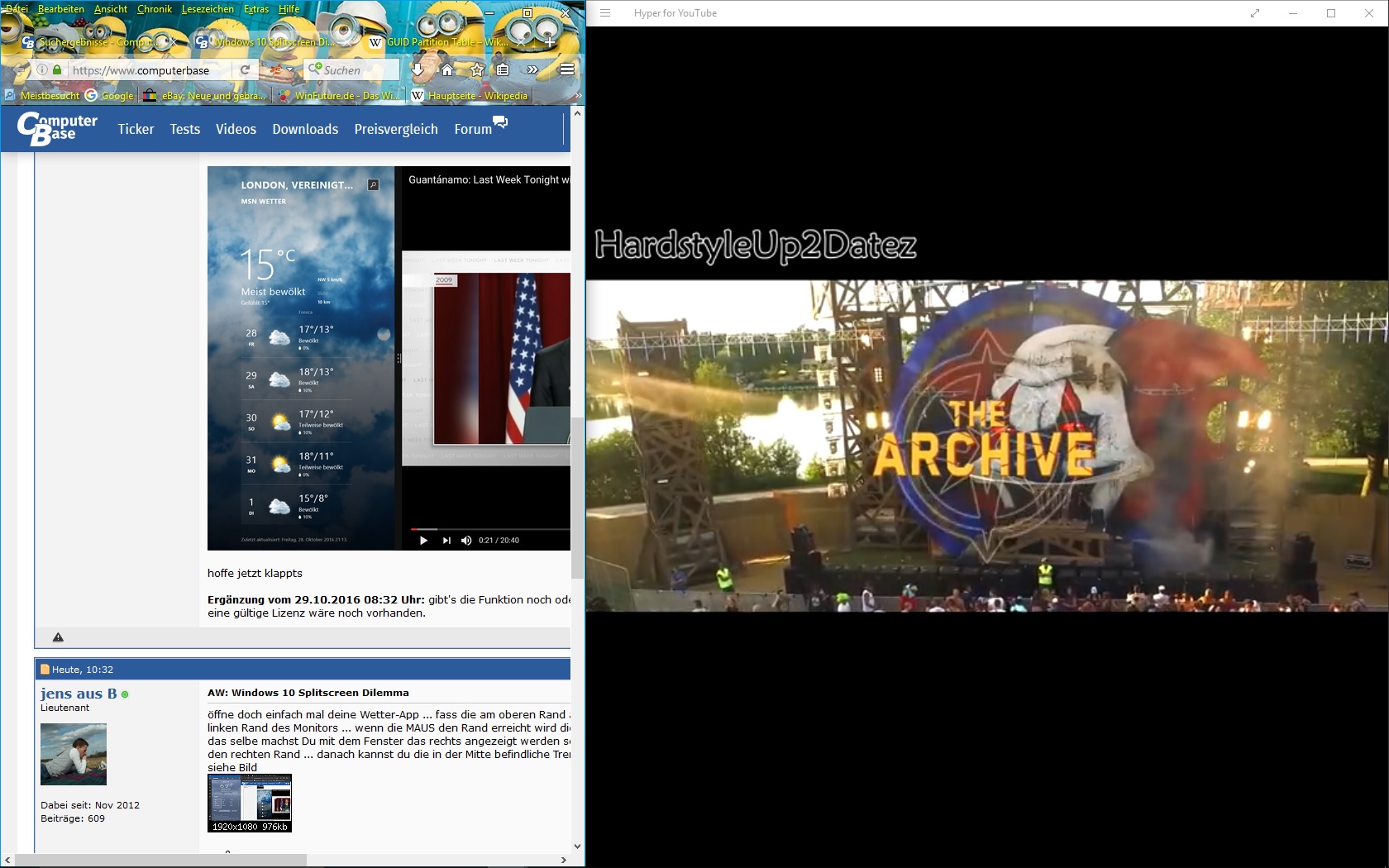Open the fox add-on dropdown arrow
The image size is (1389, 868).
tap(290, 70)
